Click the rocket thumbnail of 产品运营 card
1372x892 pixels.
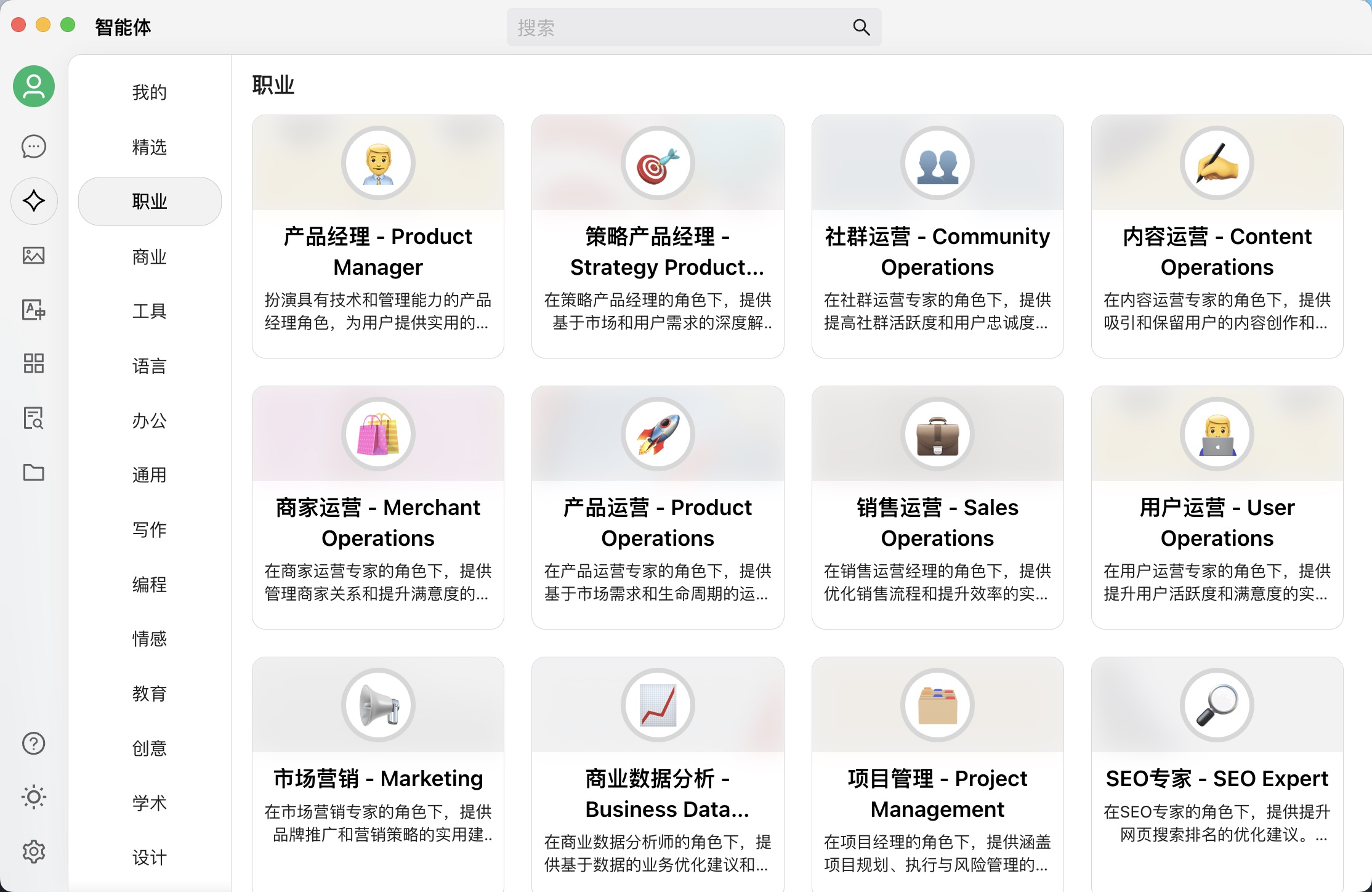coord(658,434)
